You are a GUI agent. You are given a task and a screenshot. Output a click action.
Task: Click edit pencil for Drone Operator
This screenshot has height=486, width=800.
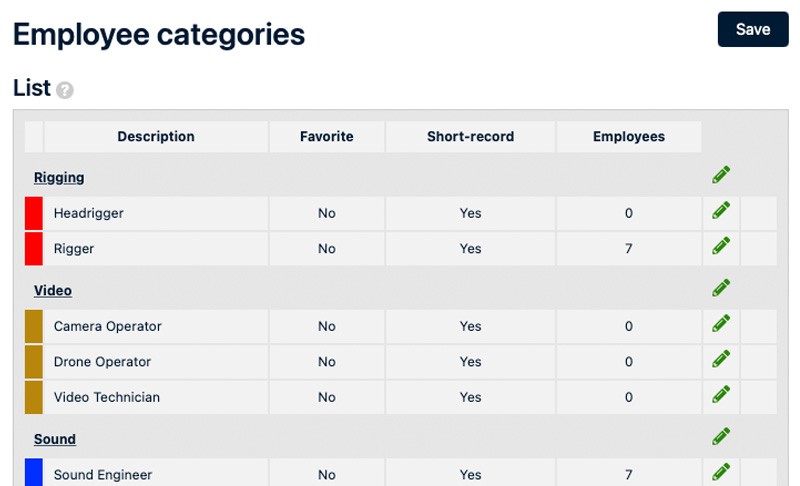tap(721, 360)
